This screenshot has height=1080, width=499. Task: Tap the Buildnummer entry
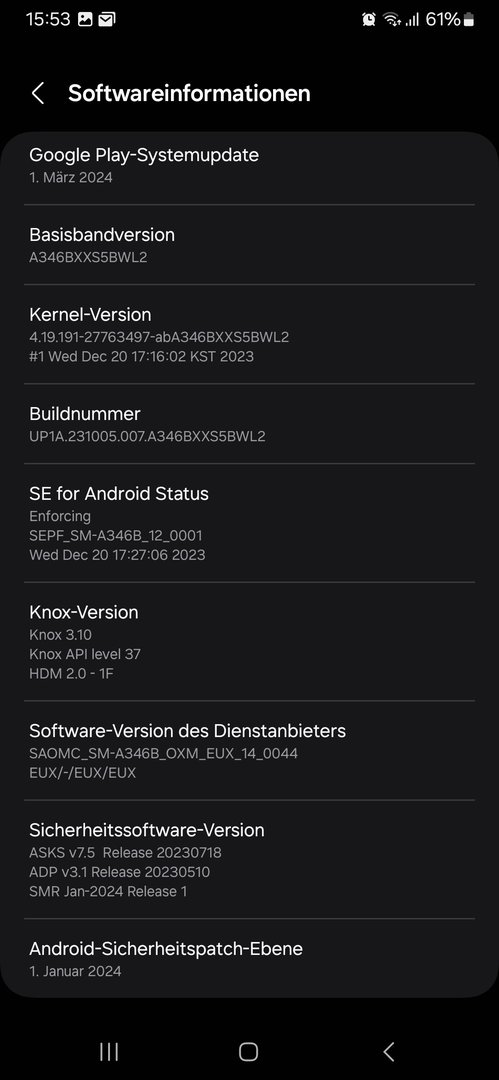coord(250,424)
